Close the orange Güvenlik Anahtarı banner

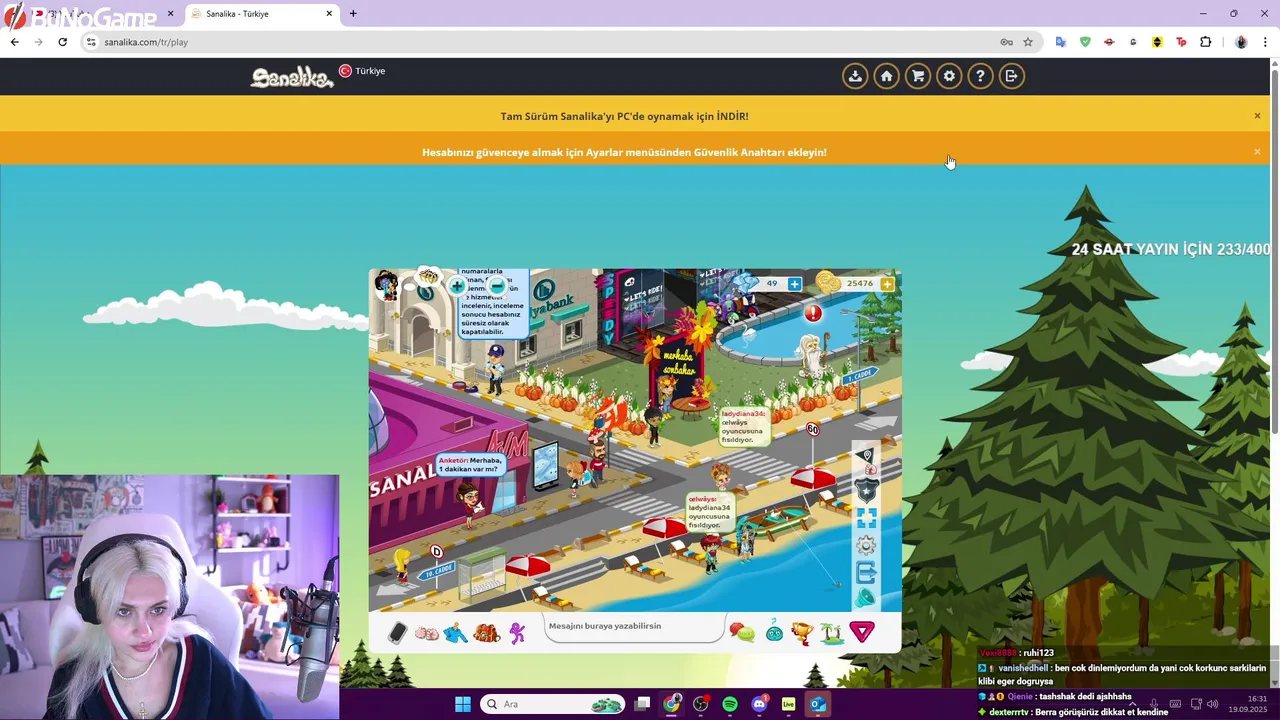point(1257,152)
